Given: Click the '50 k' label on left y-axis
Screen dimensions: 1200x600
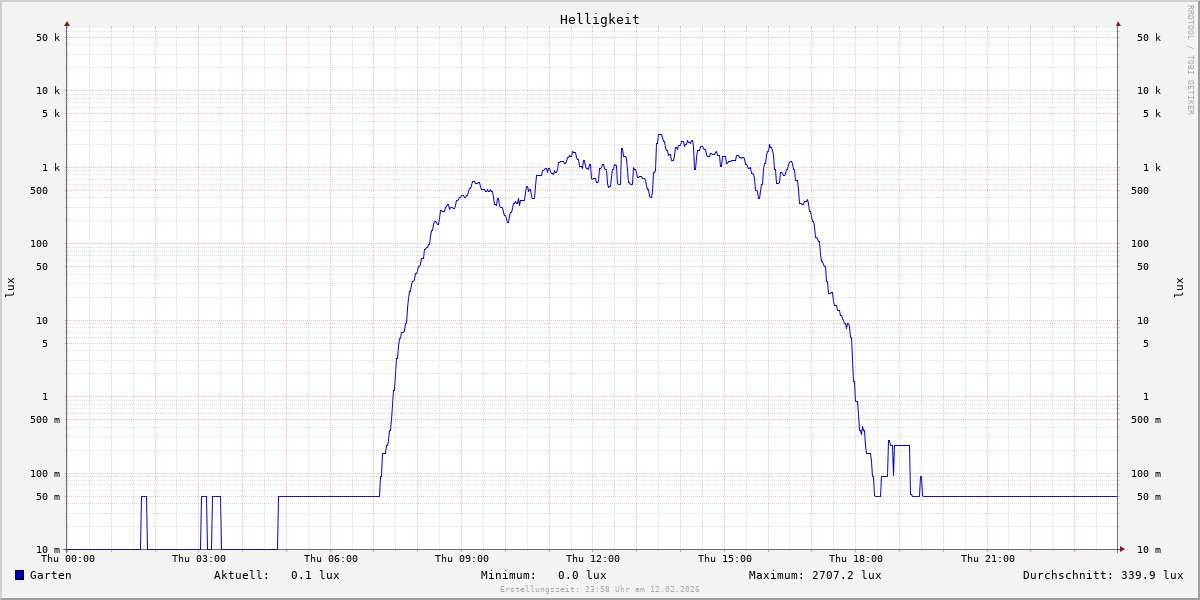Looking at the screenshot, I should [48, 38].
